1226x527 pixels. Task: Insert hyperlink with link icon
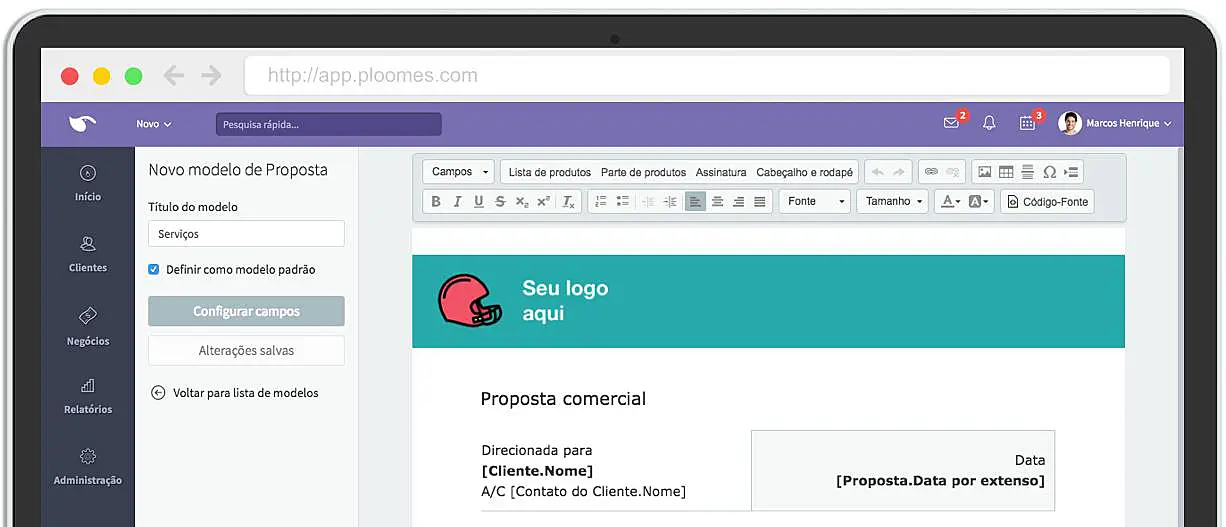tap(931, 172)
